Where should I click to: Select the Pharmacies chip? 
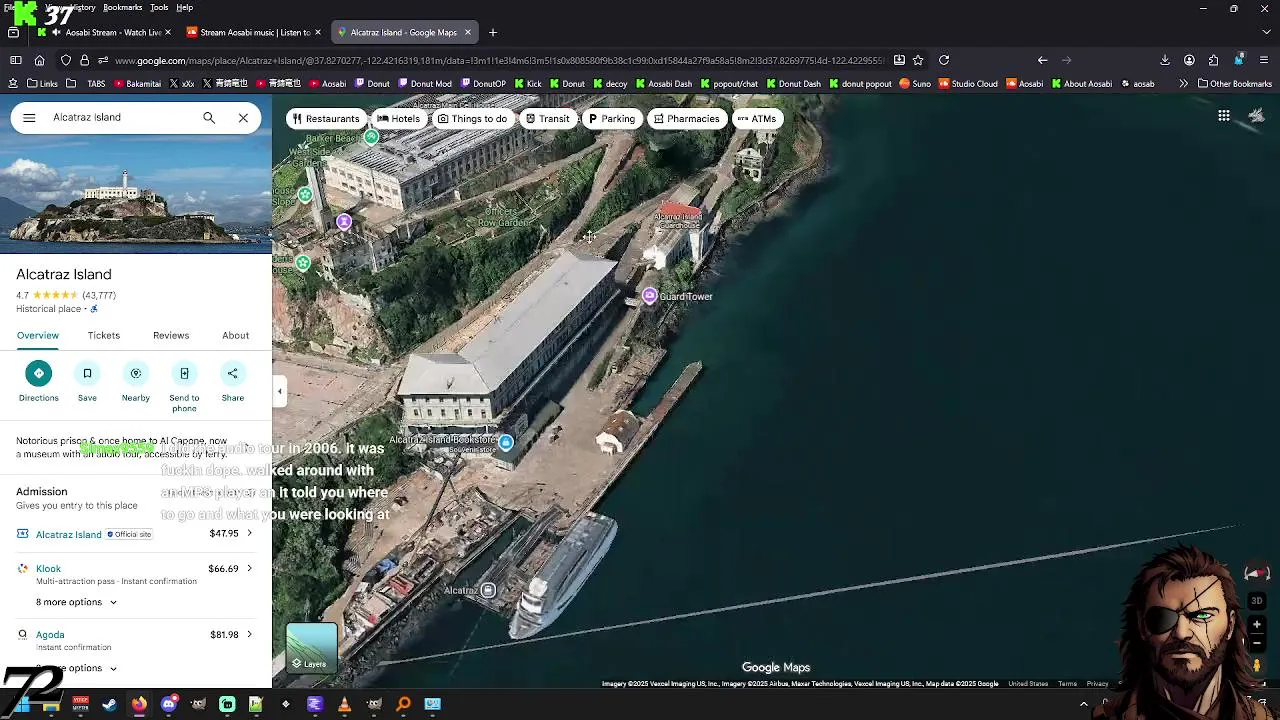686,119
